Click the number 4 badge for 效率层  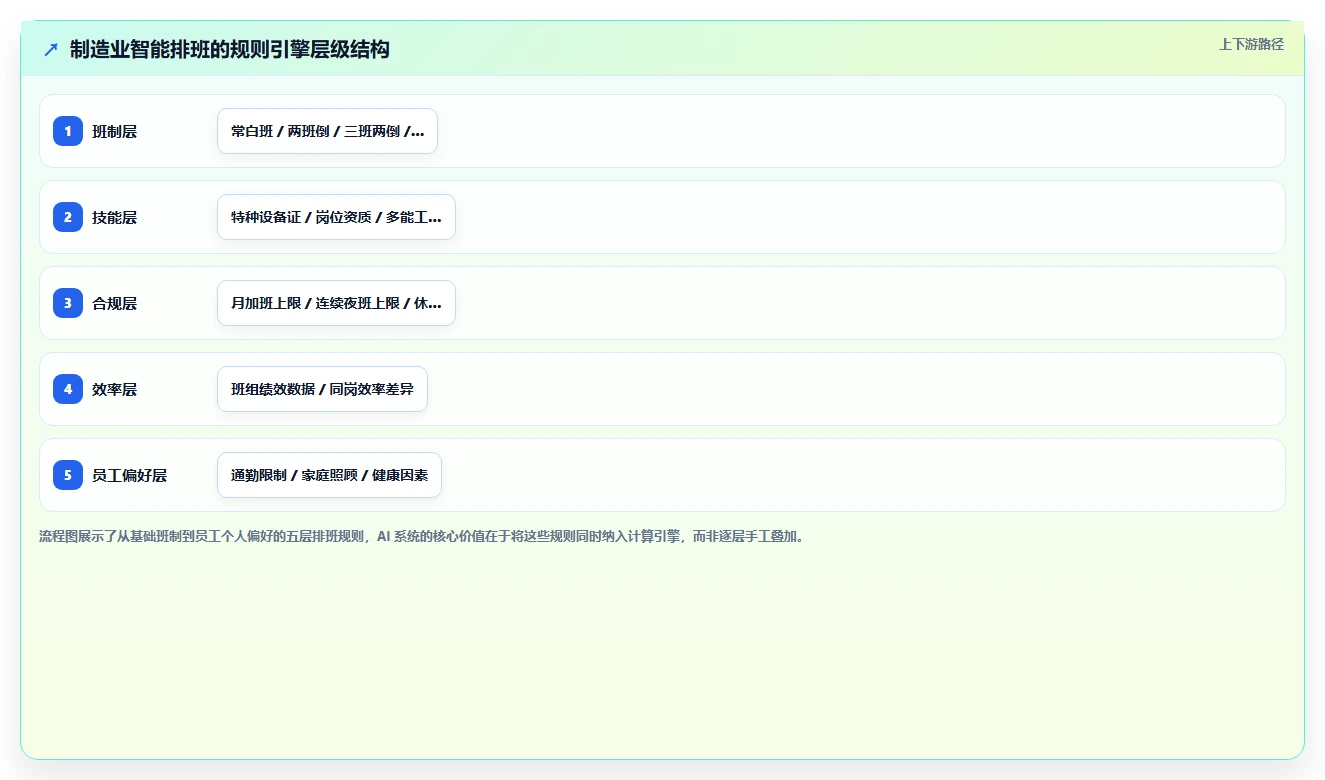(x=68, y=389)
